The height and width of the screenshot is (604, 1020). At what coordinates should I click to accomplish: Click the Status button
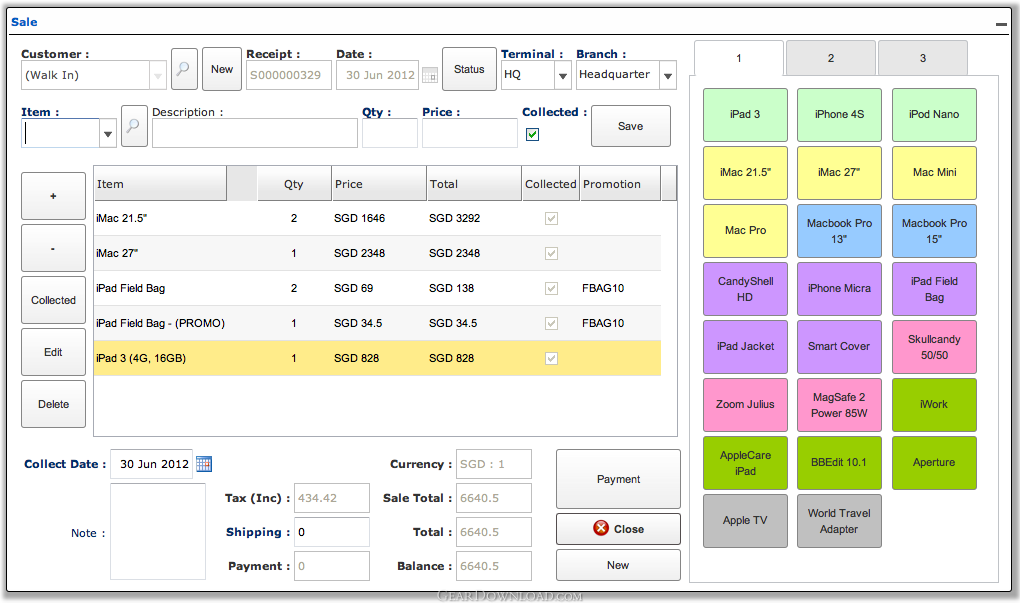click(x=469, y=69)
